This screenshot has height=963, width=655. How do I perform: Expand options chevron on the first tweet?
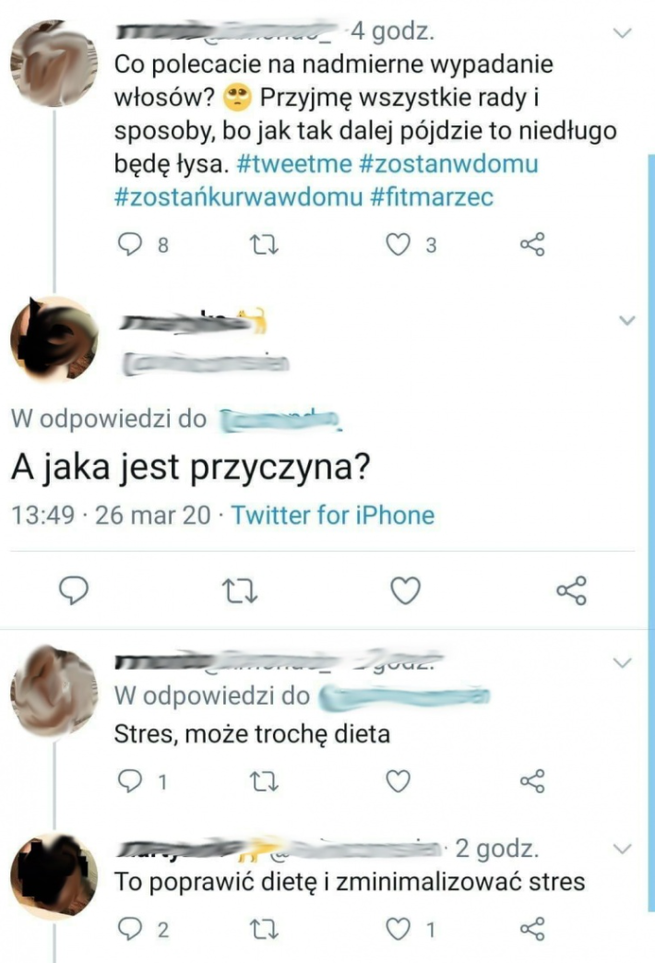pos(623,33)
